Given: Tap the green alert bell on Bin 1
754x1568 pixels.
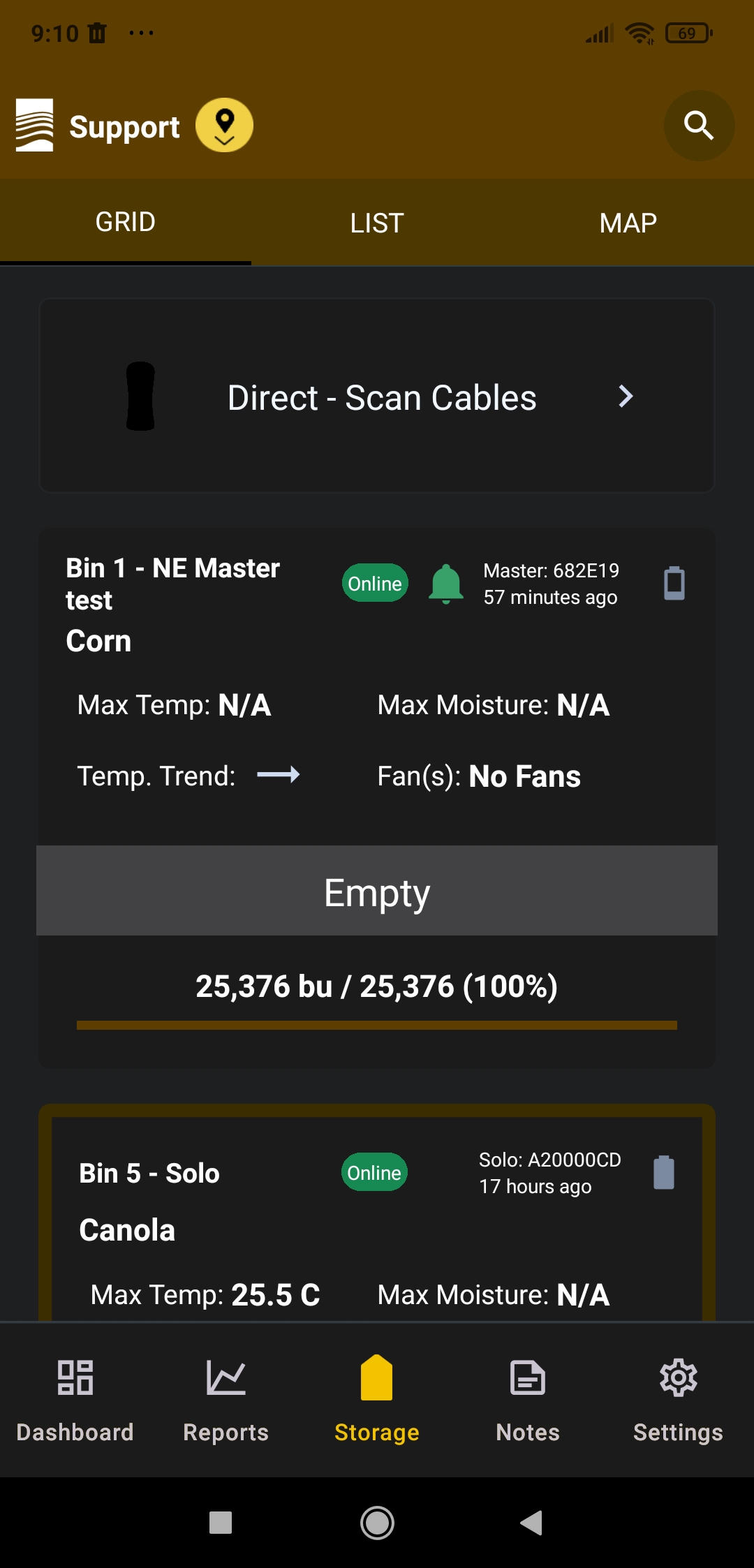Looking at the screenshot, I should (x=445, y=584).
